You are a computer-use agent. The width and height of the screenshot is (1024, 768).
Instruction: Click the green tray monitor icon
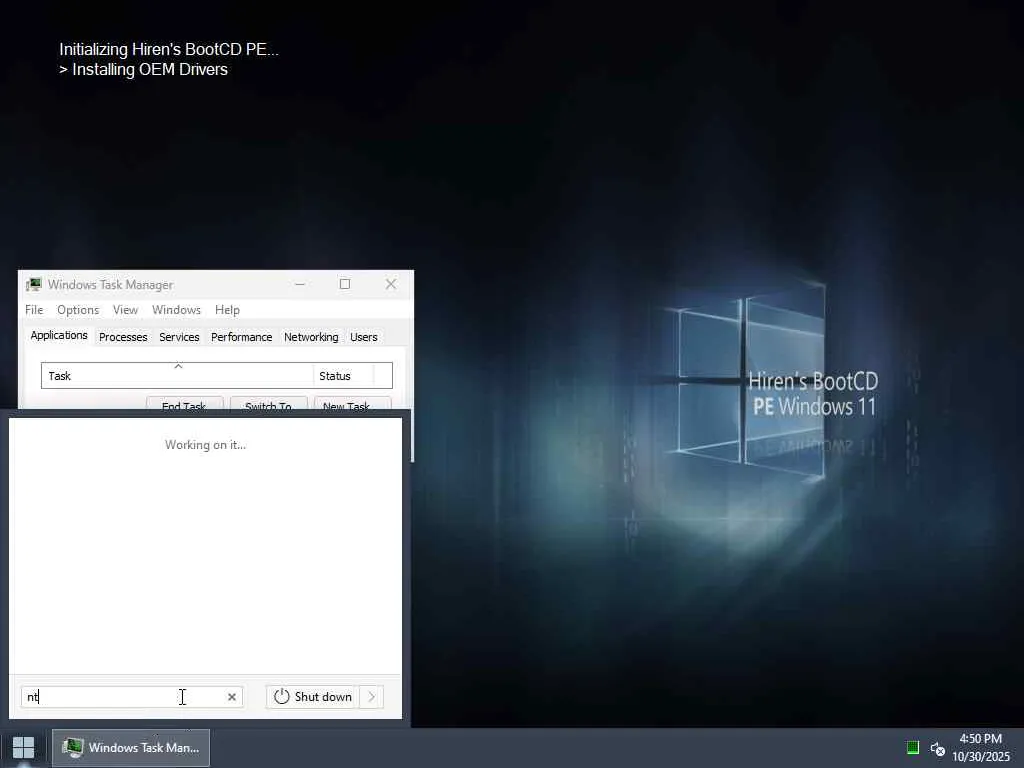[913, 748]
